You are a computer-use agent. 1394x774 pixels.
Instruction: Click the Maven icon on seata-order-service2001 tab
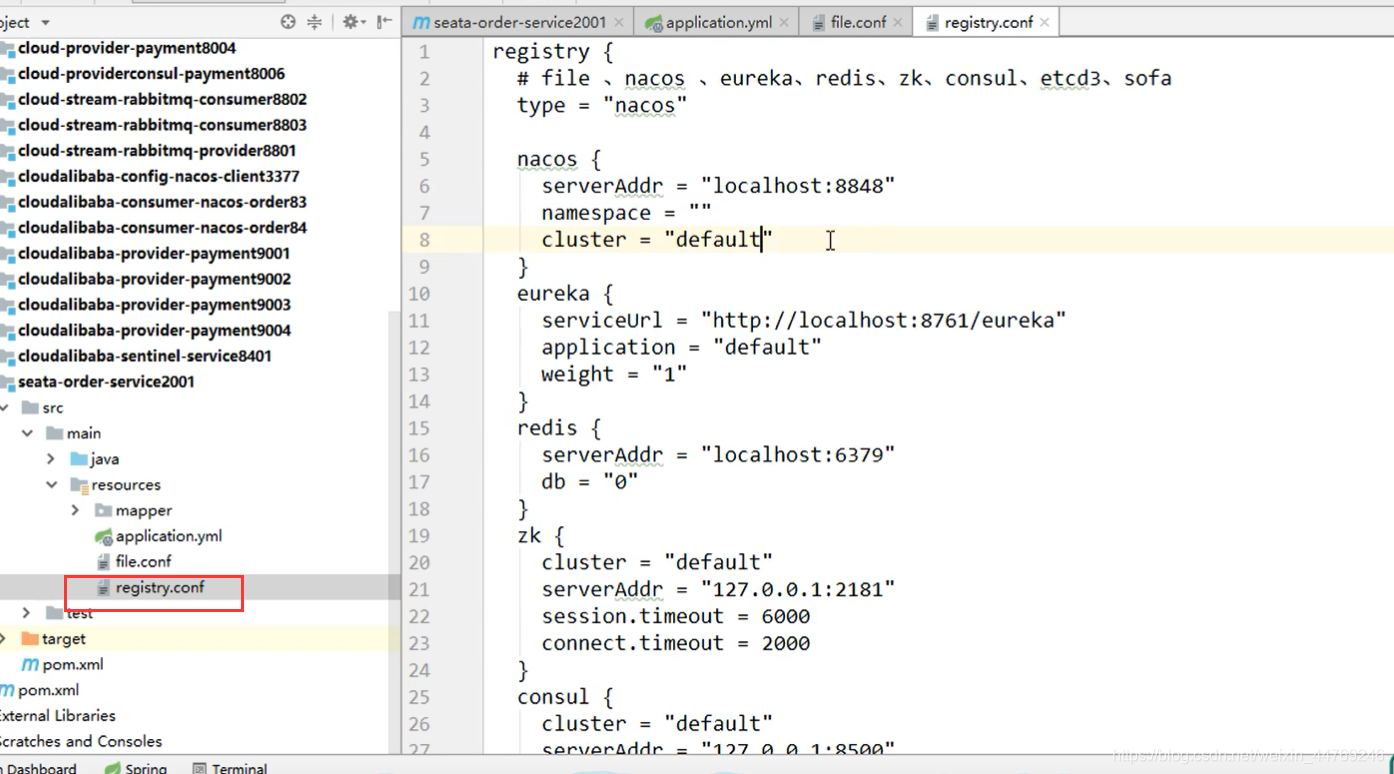point(422,22)
